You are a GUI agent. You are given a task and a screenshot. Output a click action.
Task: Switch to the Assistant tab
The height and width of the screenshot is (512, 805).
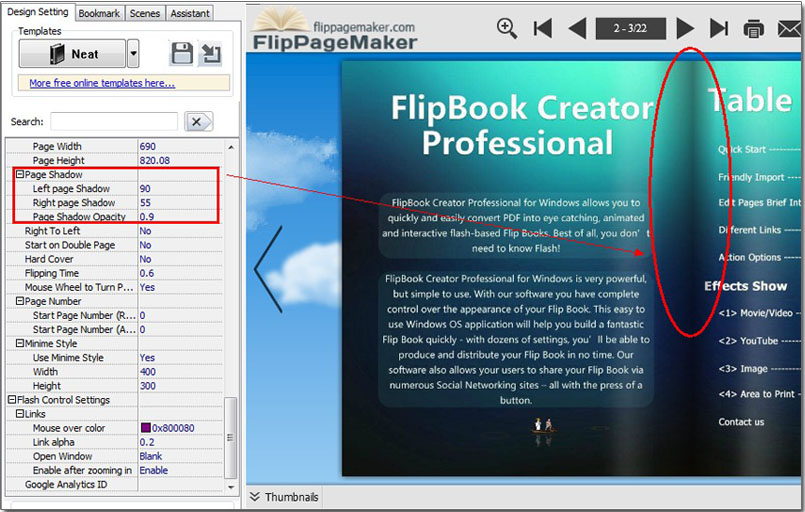pyautogui.click(x=190, y=13)
